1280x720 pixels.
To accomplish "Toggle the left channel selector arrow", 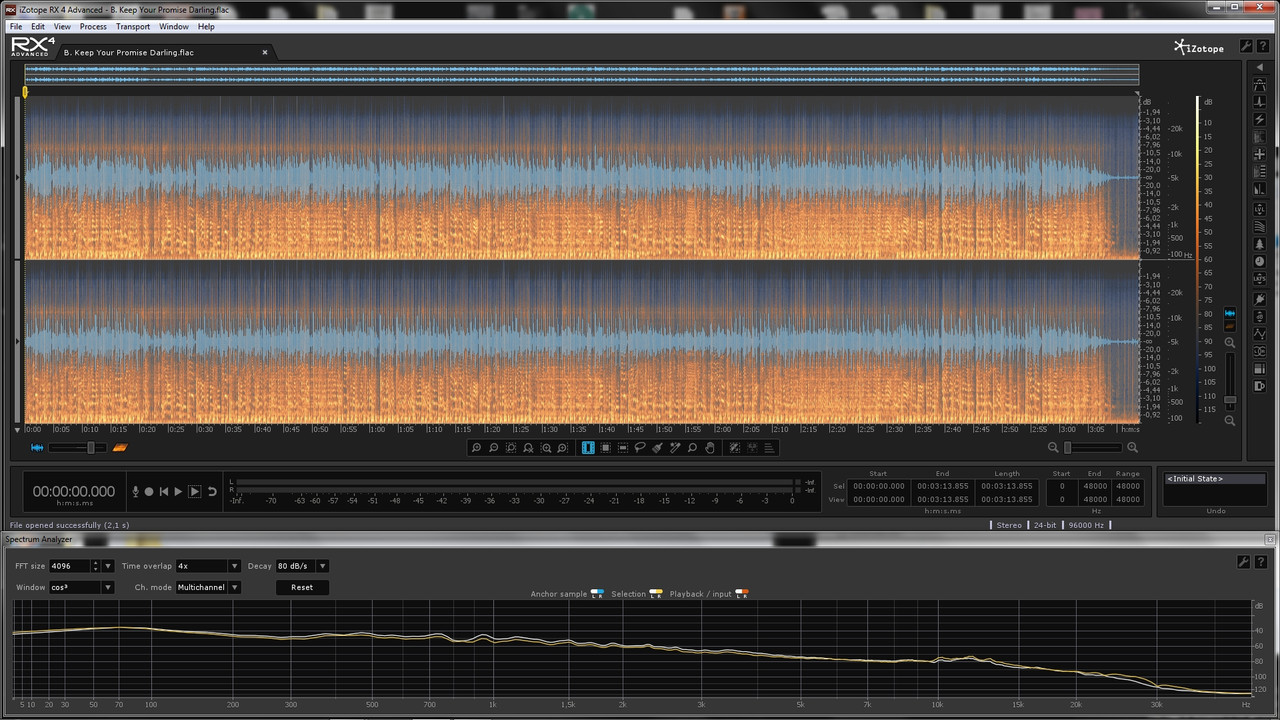I will [x=18, y=177].
